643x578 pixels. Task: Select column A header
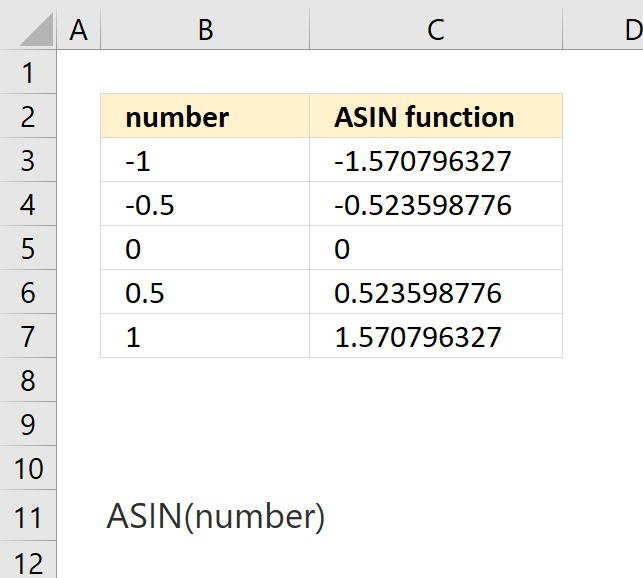point(78,30)
